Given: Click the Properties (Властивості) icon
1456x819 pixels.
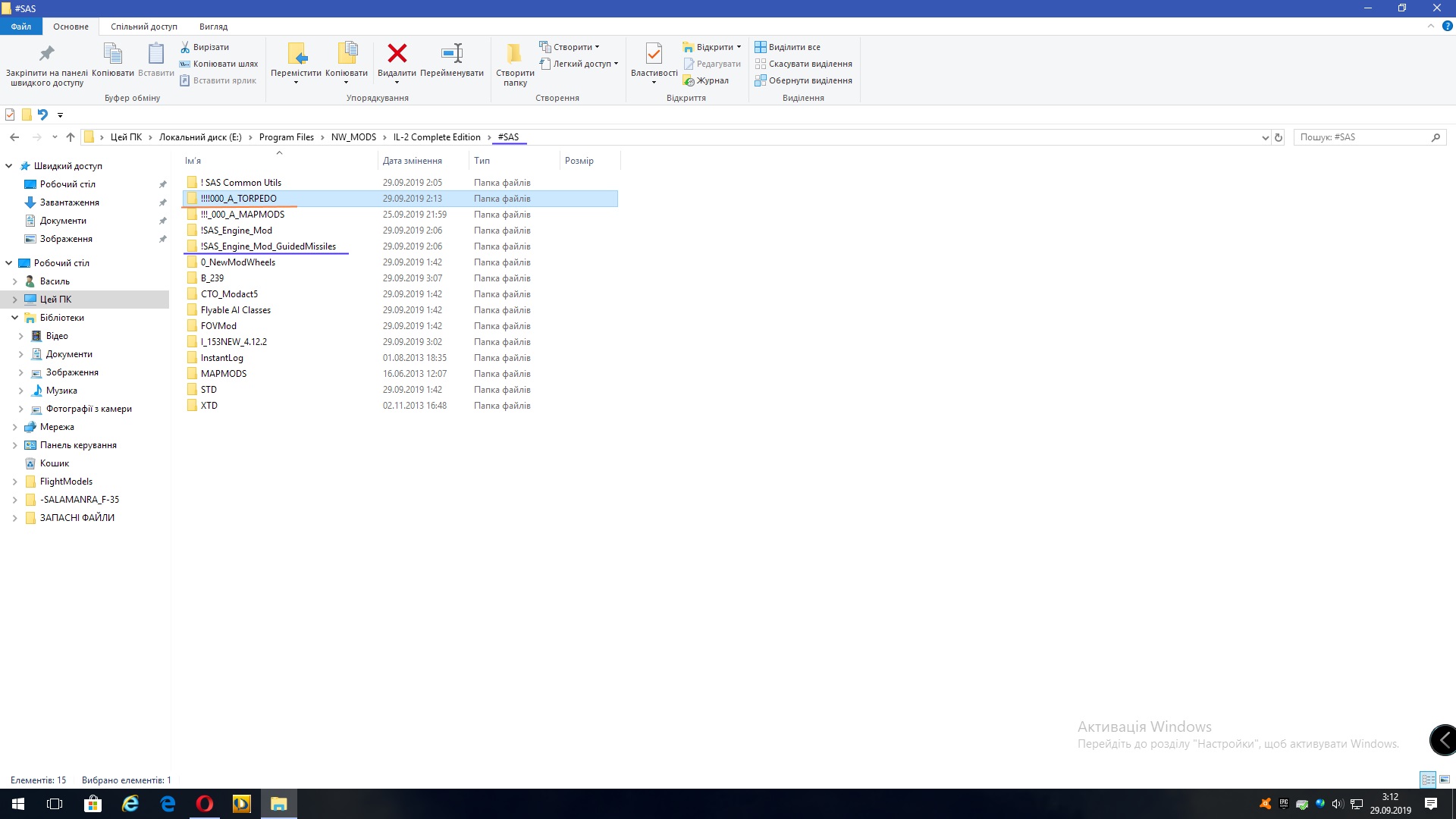Looking at the screenshot, I should coord(654,54).
